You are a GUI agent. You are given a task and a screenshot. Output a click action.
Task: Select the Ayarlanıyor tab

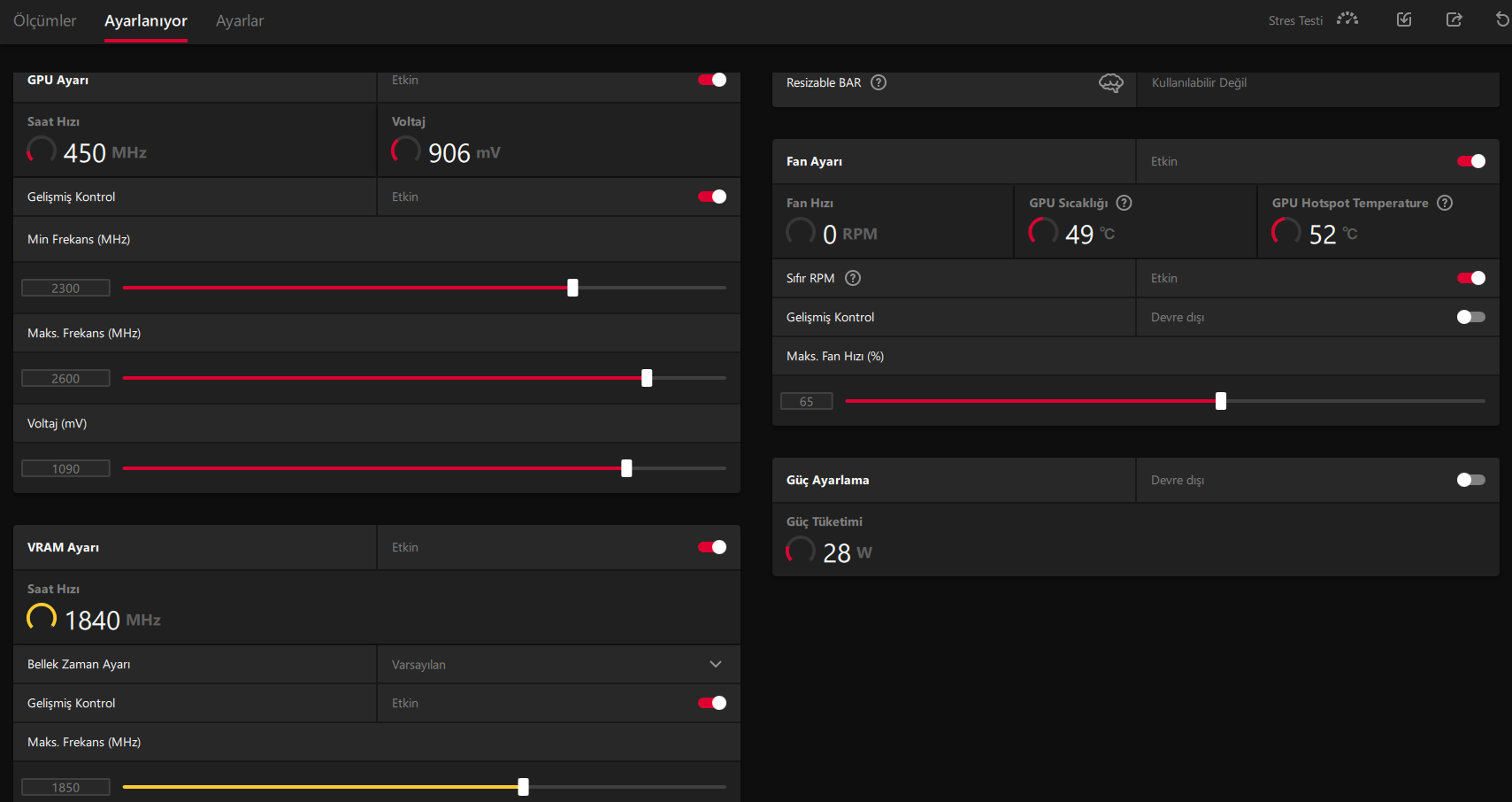[146, 20]
